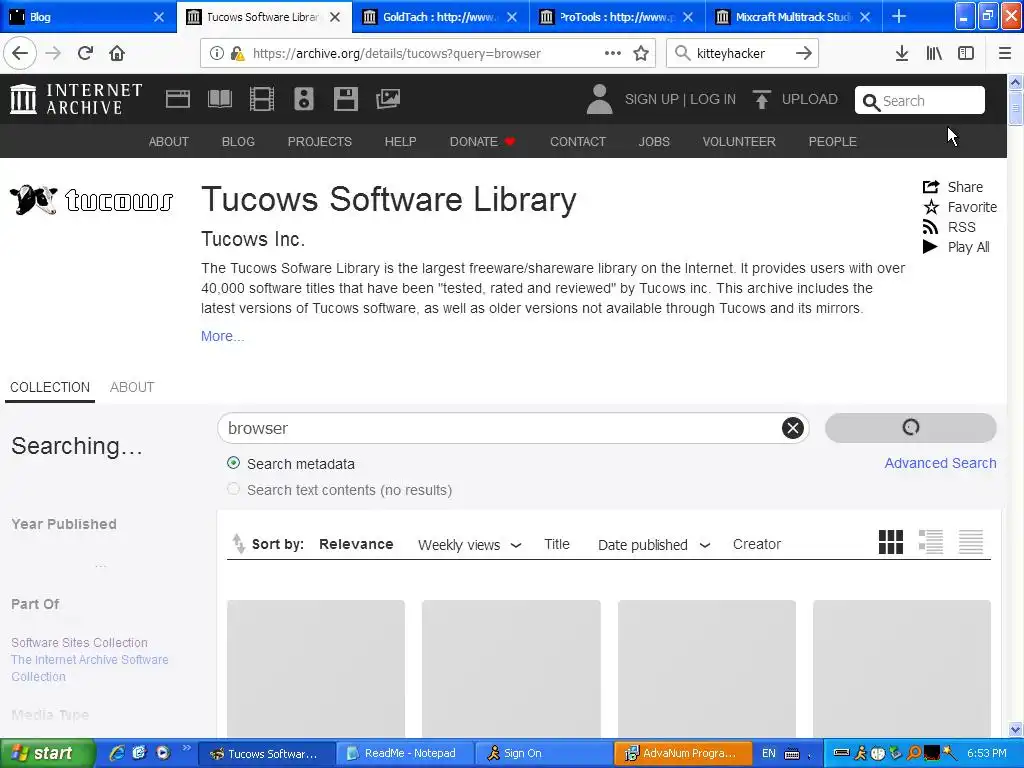Screen dimensions: 1024x768
Task: Click the insecure connection padlock icon
Action: tap(238, 54)
